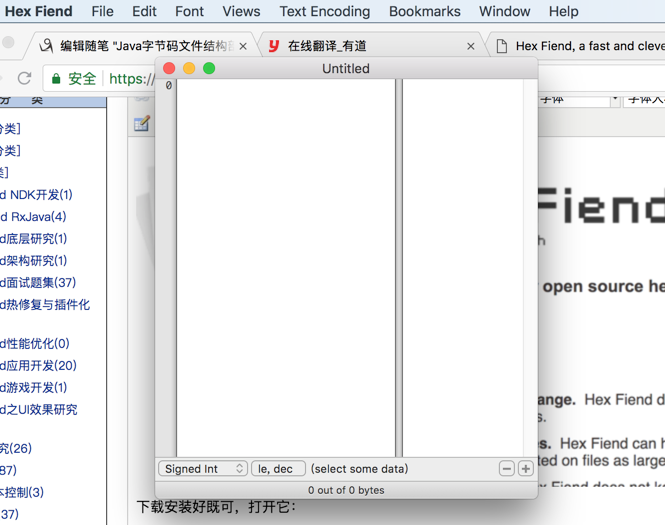The width and height of the screenshot is (665, 525).
Task: Click the 下载安装好既可，打开它 text line
Action: pyautogui.click(x=216, y=507)
